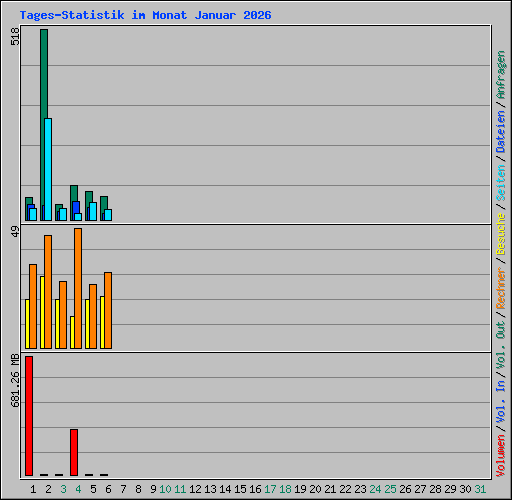Click day number 14 on the axis

coord(225,489)
